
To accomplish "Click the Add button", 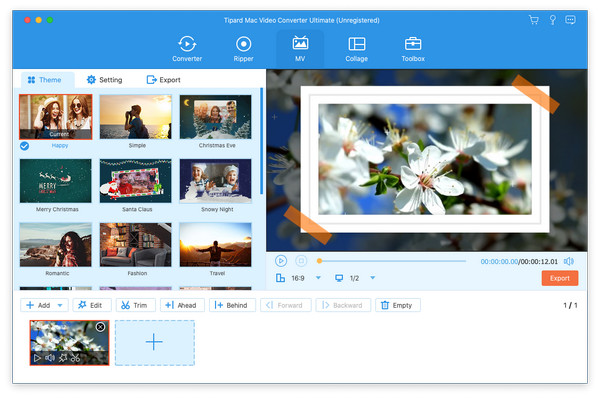I will pyautogui.click(x=38, y=305).
